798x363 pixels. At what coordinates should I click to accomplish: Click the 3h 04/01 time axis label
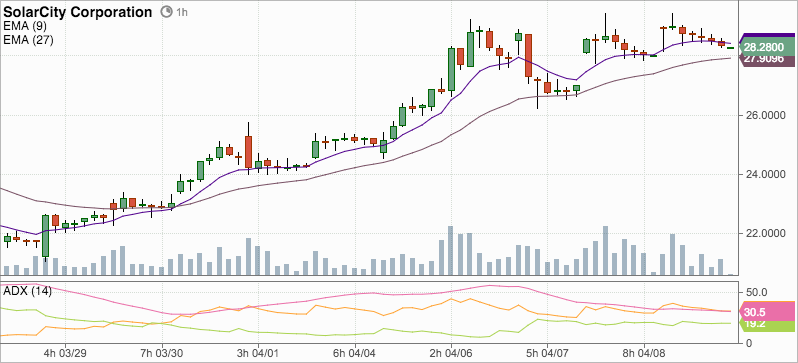tap(258, 353)
